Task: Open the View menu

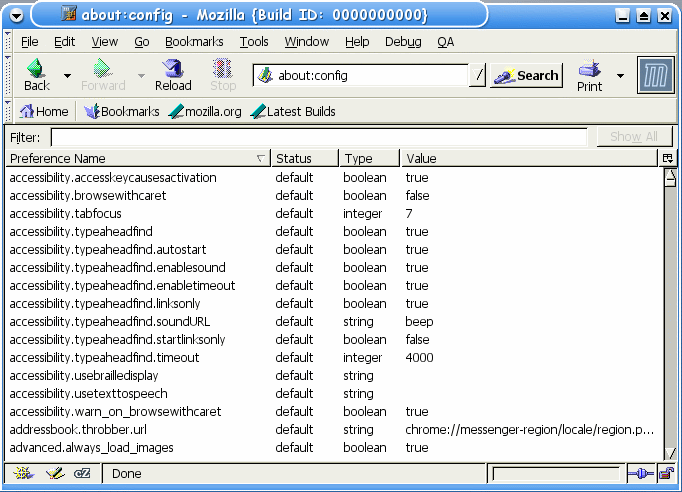Action: (104, 42)
